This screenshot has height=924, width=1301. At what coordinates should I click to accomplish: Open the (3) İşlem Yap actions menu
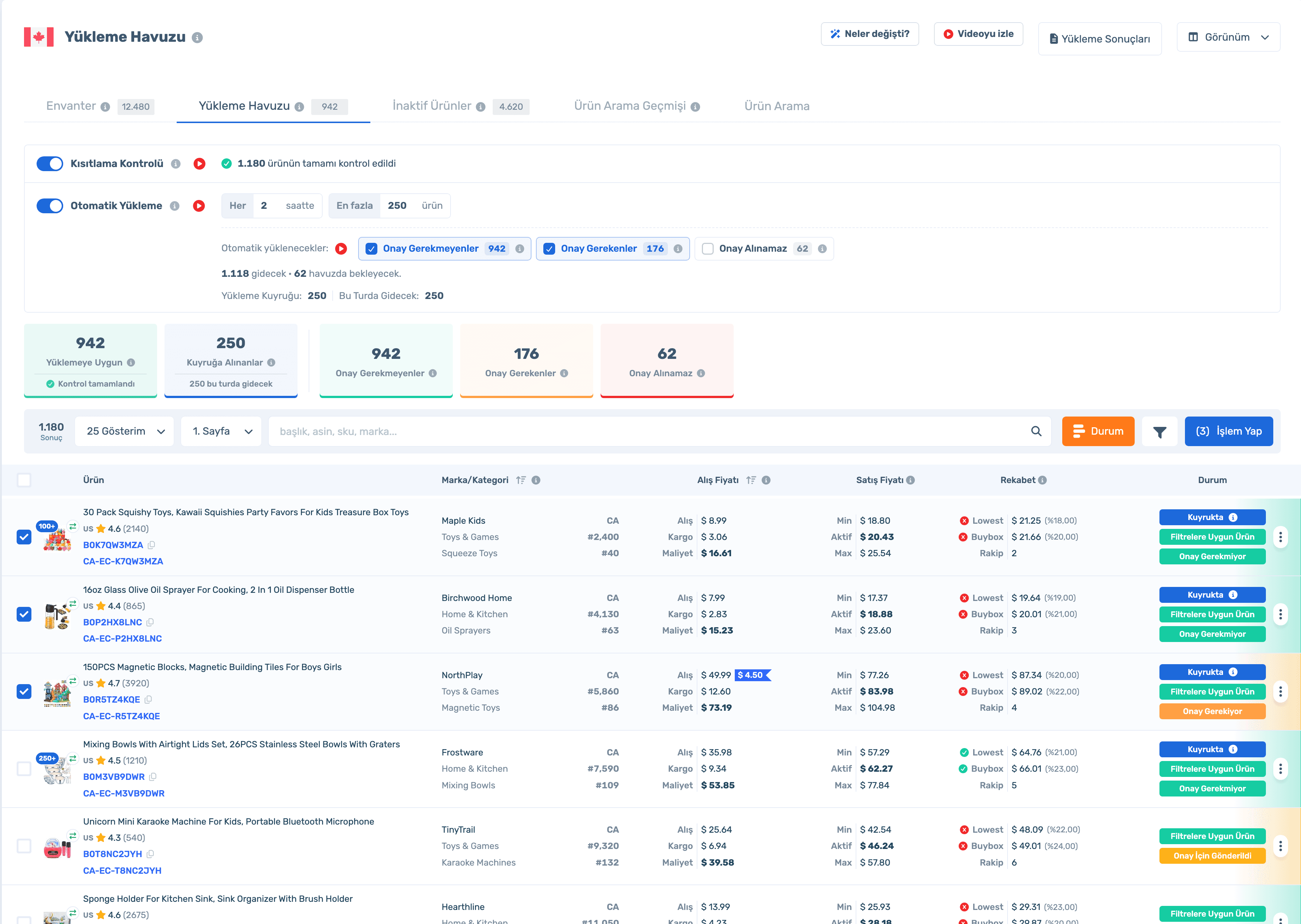[1229, 432]
